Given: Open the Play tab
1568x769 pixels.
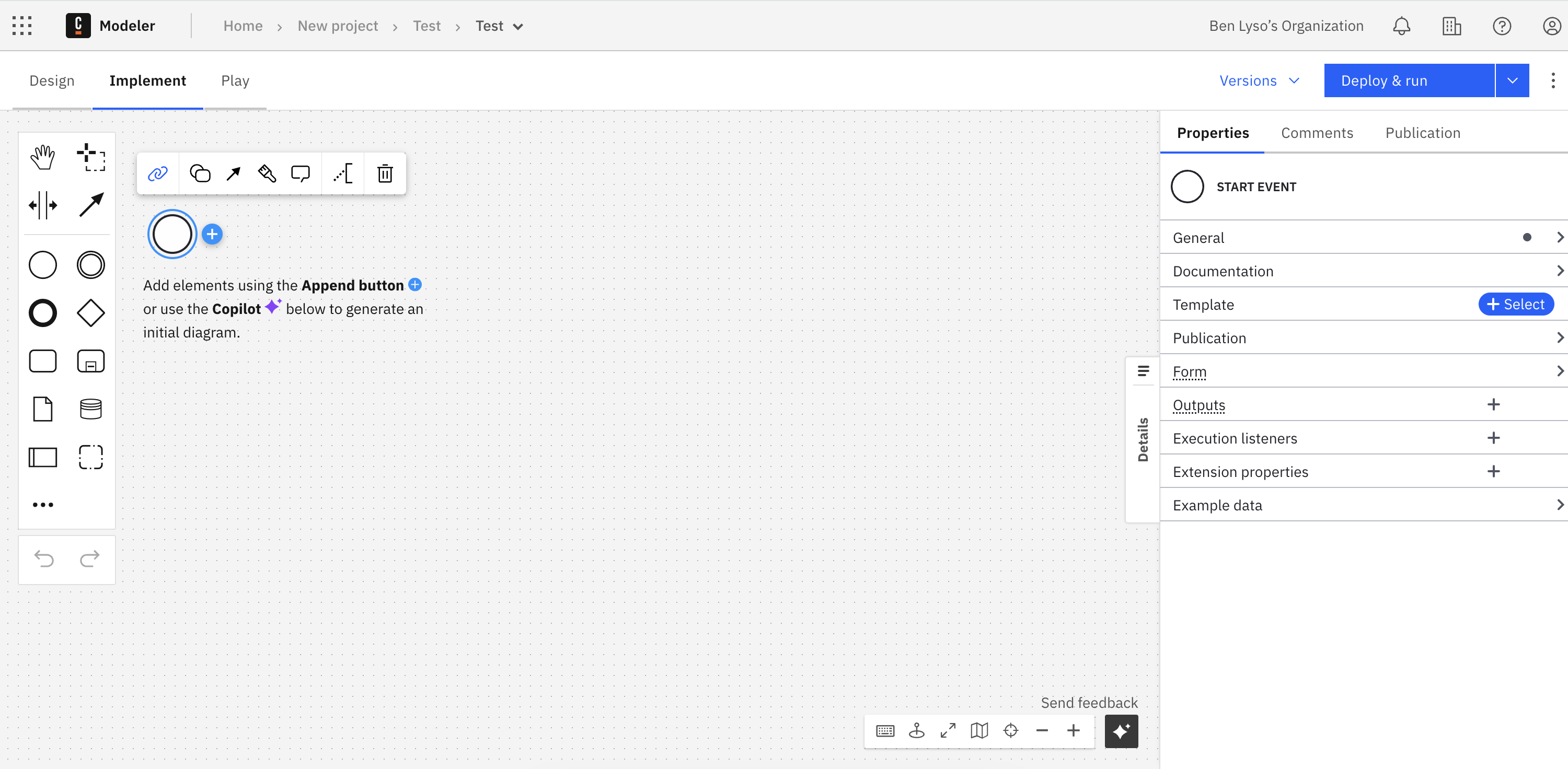Looking at the screenshot, I should click(x=235, y=80).
